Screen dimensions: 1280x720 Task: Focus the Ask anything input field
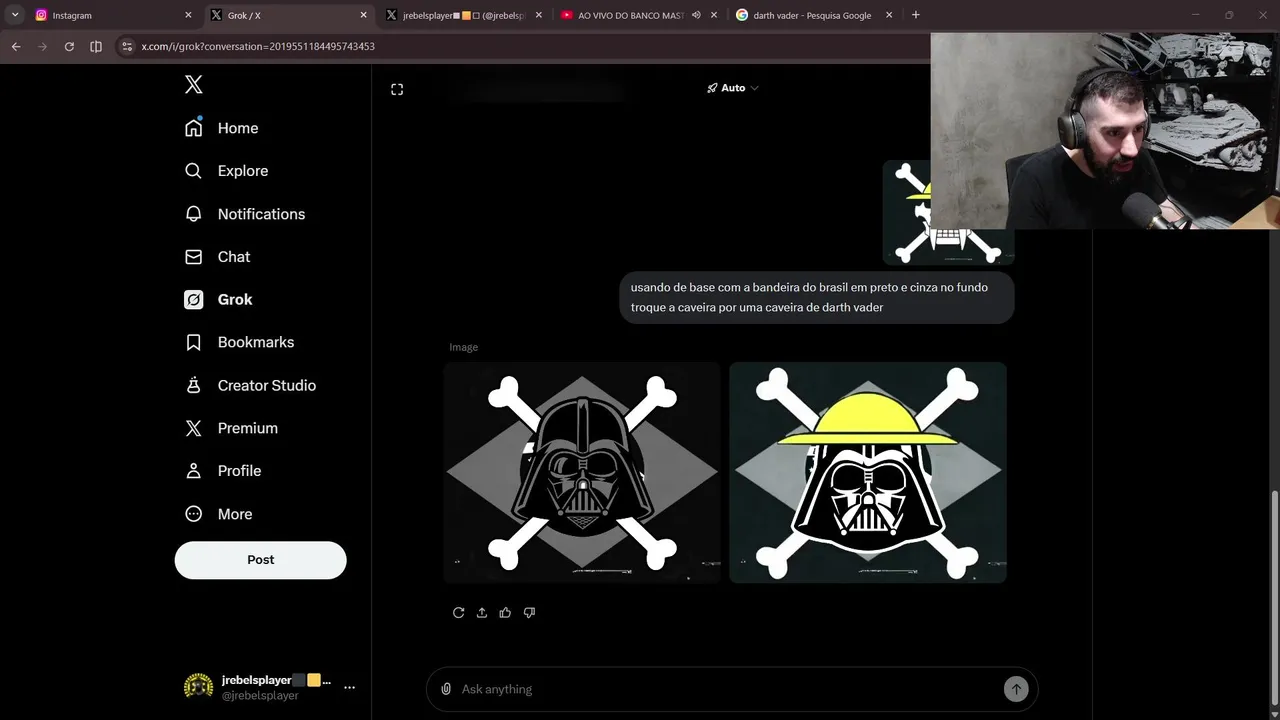pos(730,689)
